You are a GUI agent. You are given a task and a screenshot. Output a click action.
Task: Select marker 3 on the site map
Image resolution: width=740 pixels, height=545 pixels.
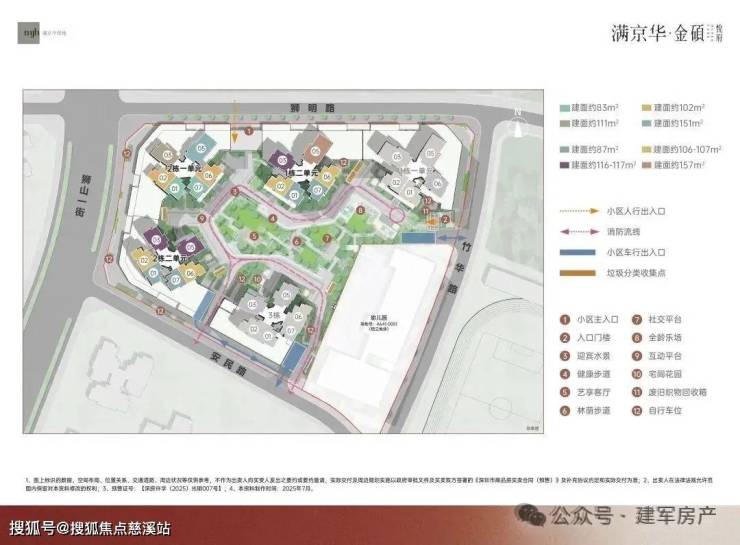235,192
